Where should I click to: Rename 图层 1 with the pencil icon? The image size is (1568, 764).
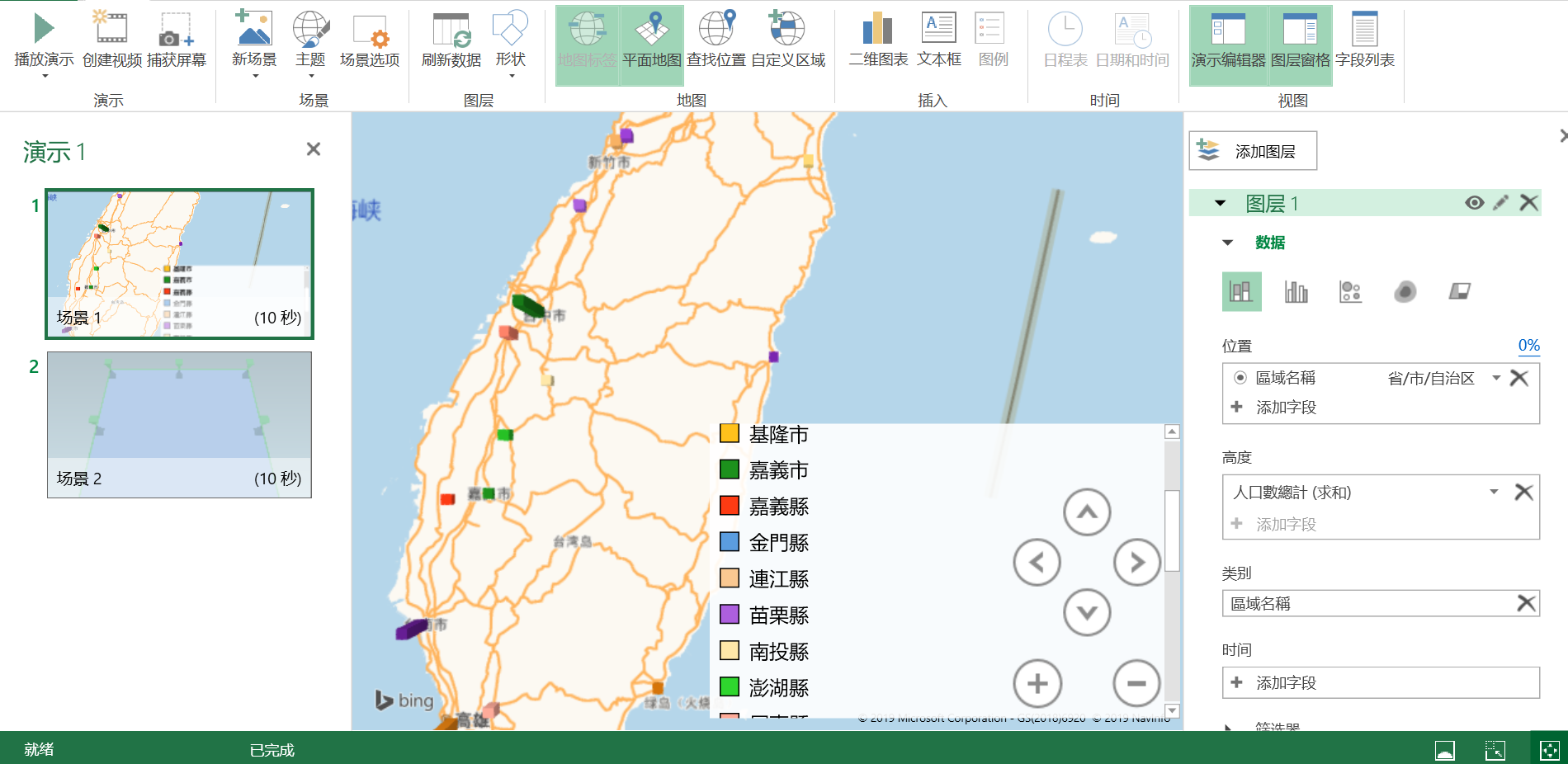pos(1501,203)
